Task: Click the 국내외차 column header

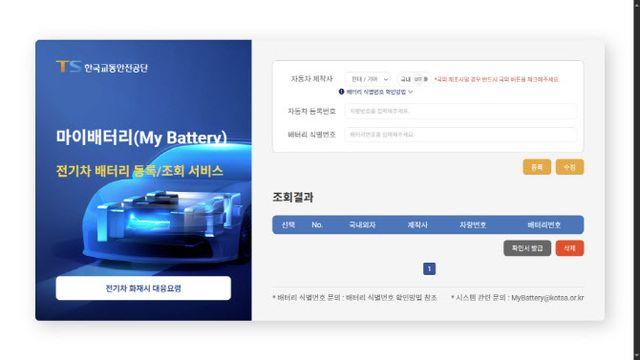Action: click(x=362, y=225)
